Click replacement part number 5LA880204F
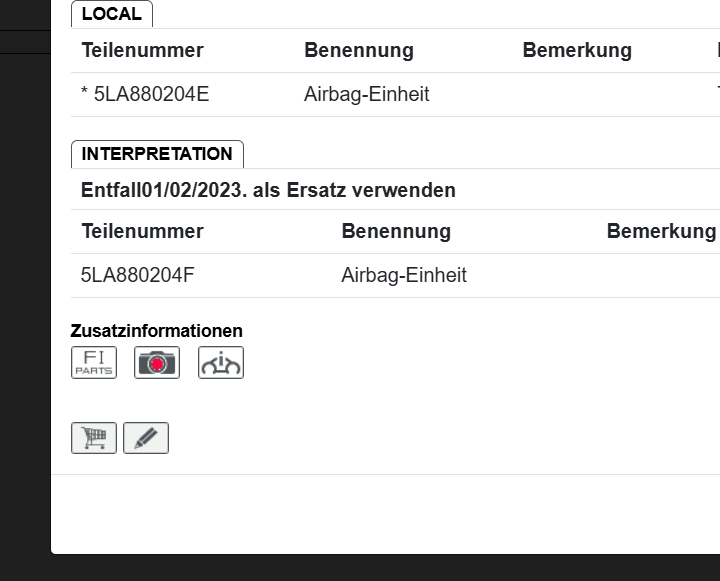The height and width of the screenshot is (581, 720). tap(138, 275)
